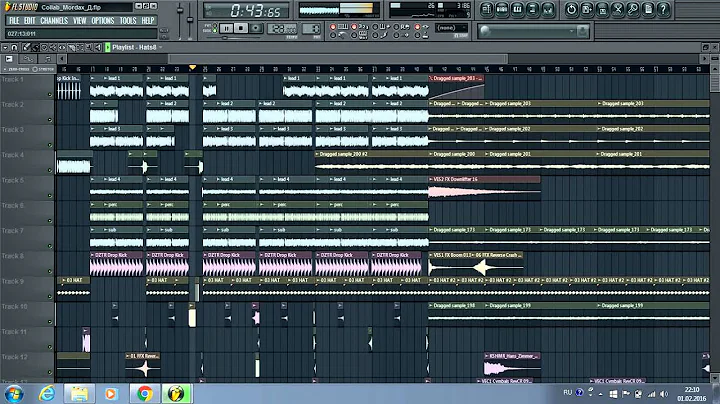Switch to pattern mode LED

coord(215,26)
